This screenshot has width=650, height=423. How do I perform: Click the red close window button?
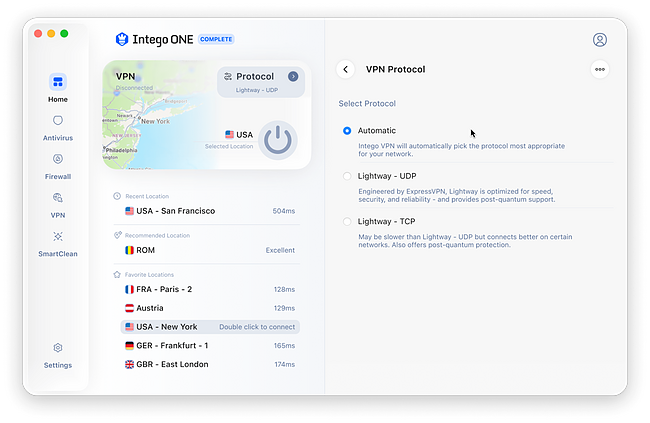click(38, 34)
